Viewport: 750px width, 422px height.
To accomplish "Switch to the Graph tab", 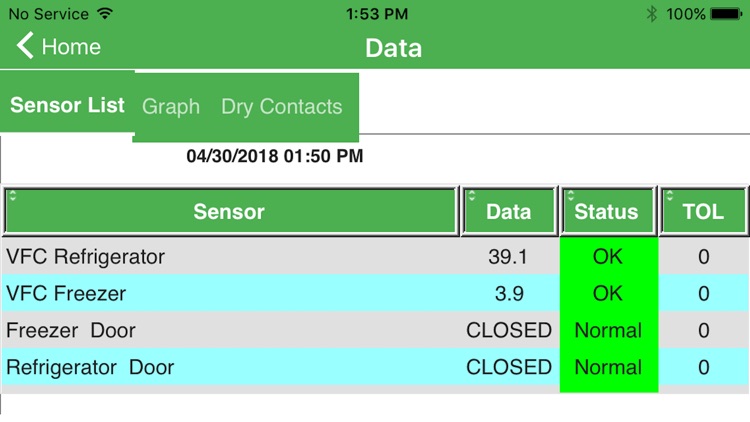I will [171, 107].
